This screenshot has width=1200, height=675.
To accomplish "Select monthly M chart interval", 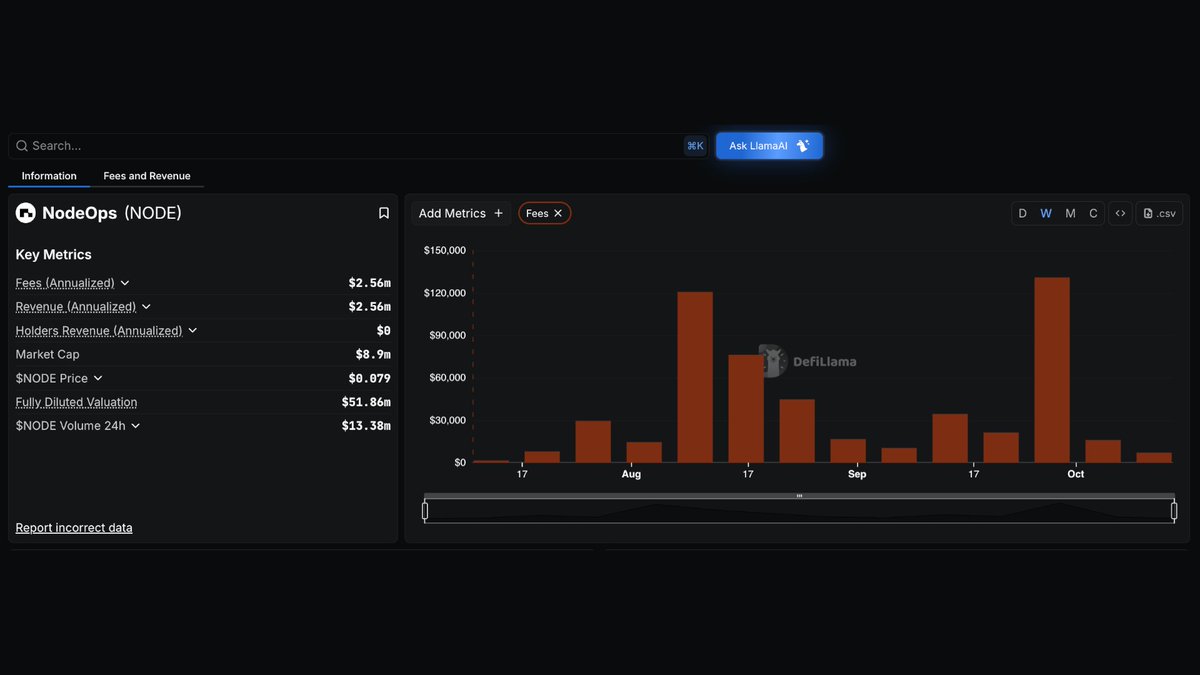I will pos(1070,213).
